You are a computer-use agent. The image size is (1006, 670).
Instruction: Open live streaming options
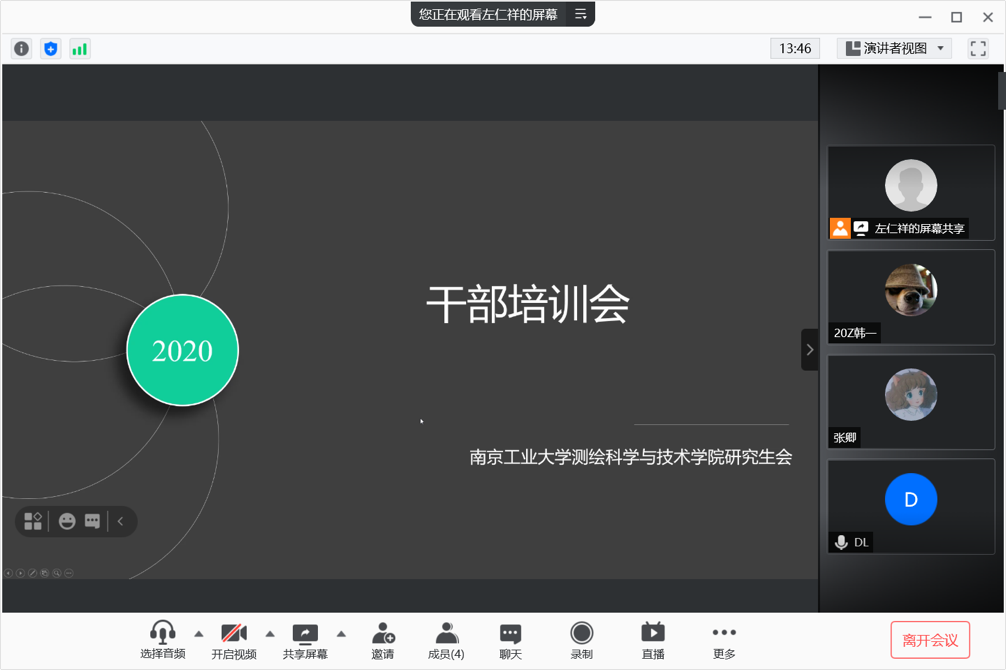[x=653, y=640]
